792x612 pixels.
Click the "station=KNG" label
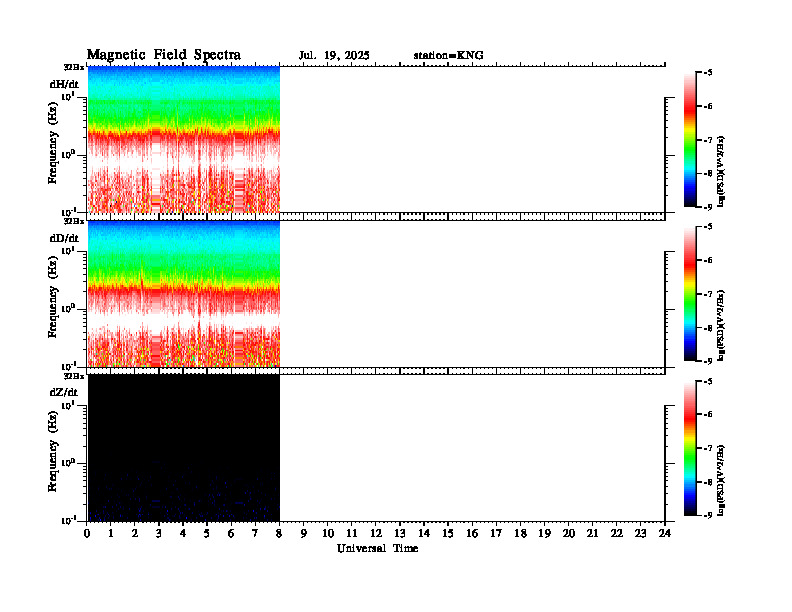coord(449,56)
